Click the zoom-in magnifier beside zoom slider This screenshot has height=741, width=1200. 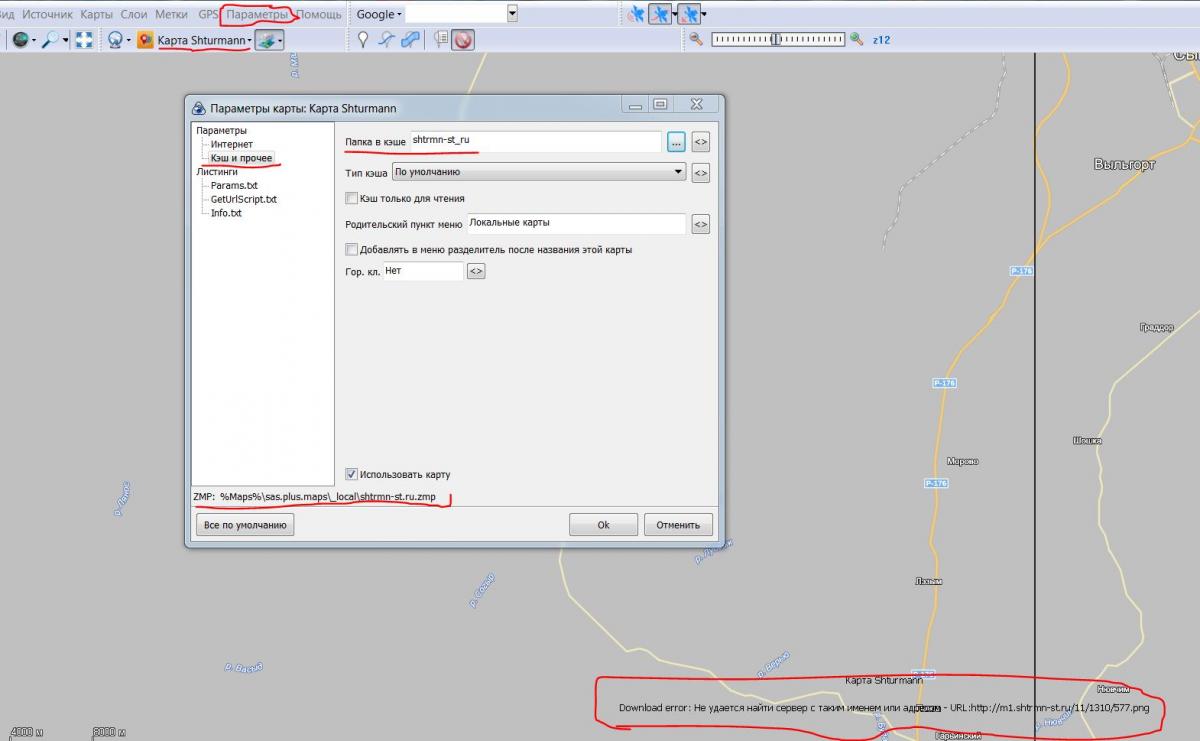point(856,39)
